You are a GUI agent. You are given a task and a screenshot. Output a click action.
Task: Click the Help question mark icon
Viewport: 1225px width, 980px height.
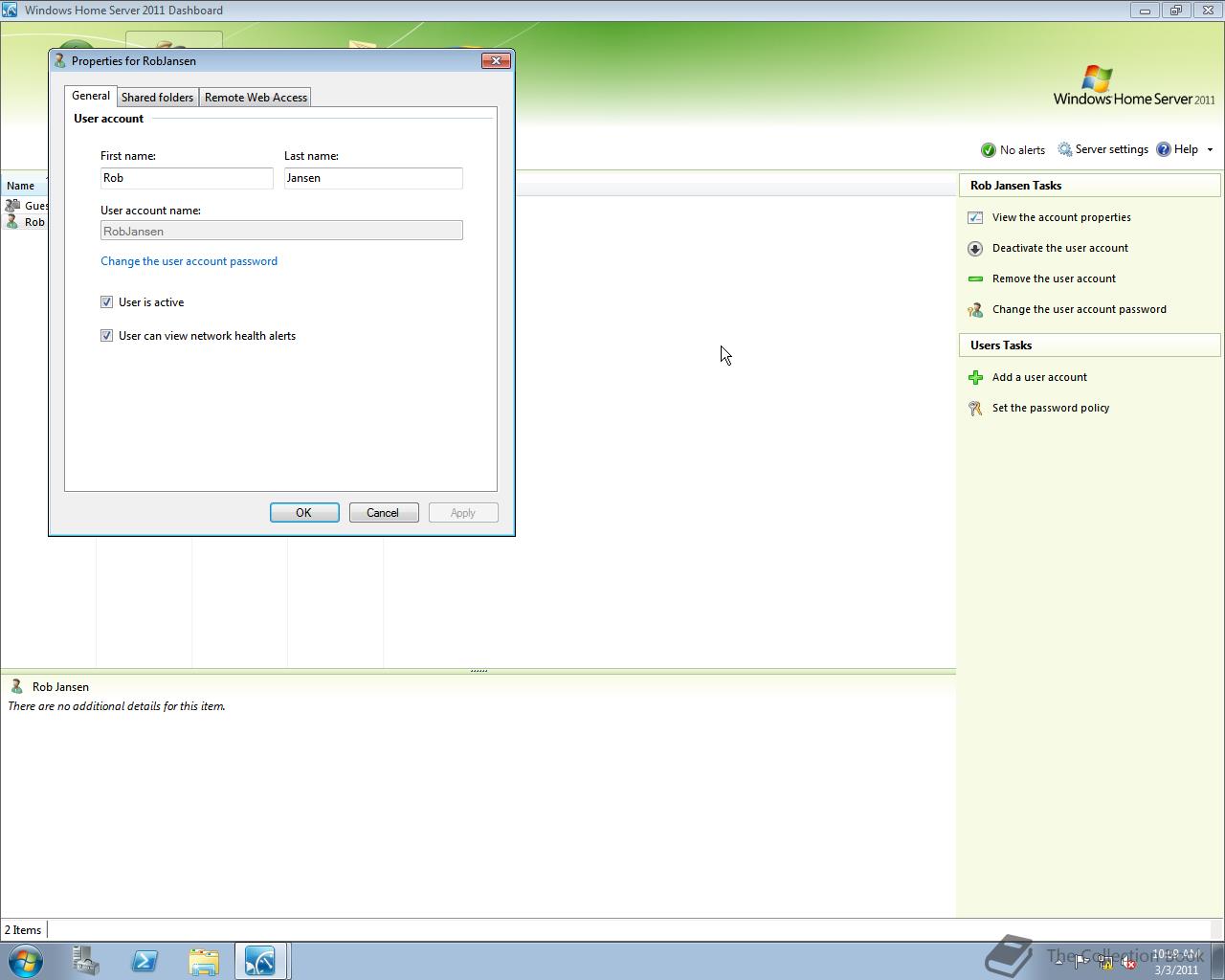click(x=1164, y=149)
